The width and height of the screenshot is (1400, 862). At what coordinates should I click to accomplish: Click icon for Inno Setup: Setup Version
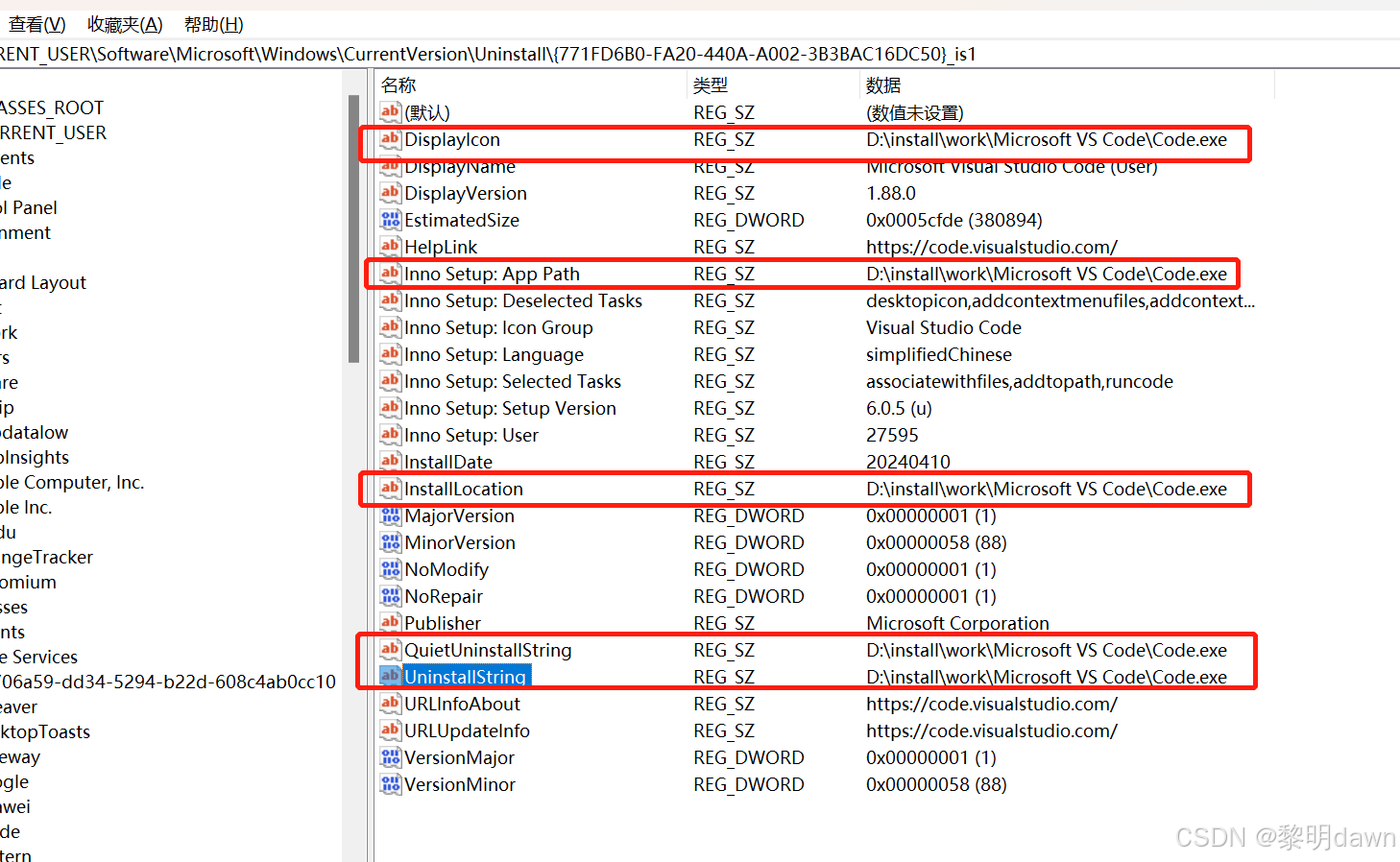click(390, 408)
